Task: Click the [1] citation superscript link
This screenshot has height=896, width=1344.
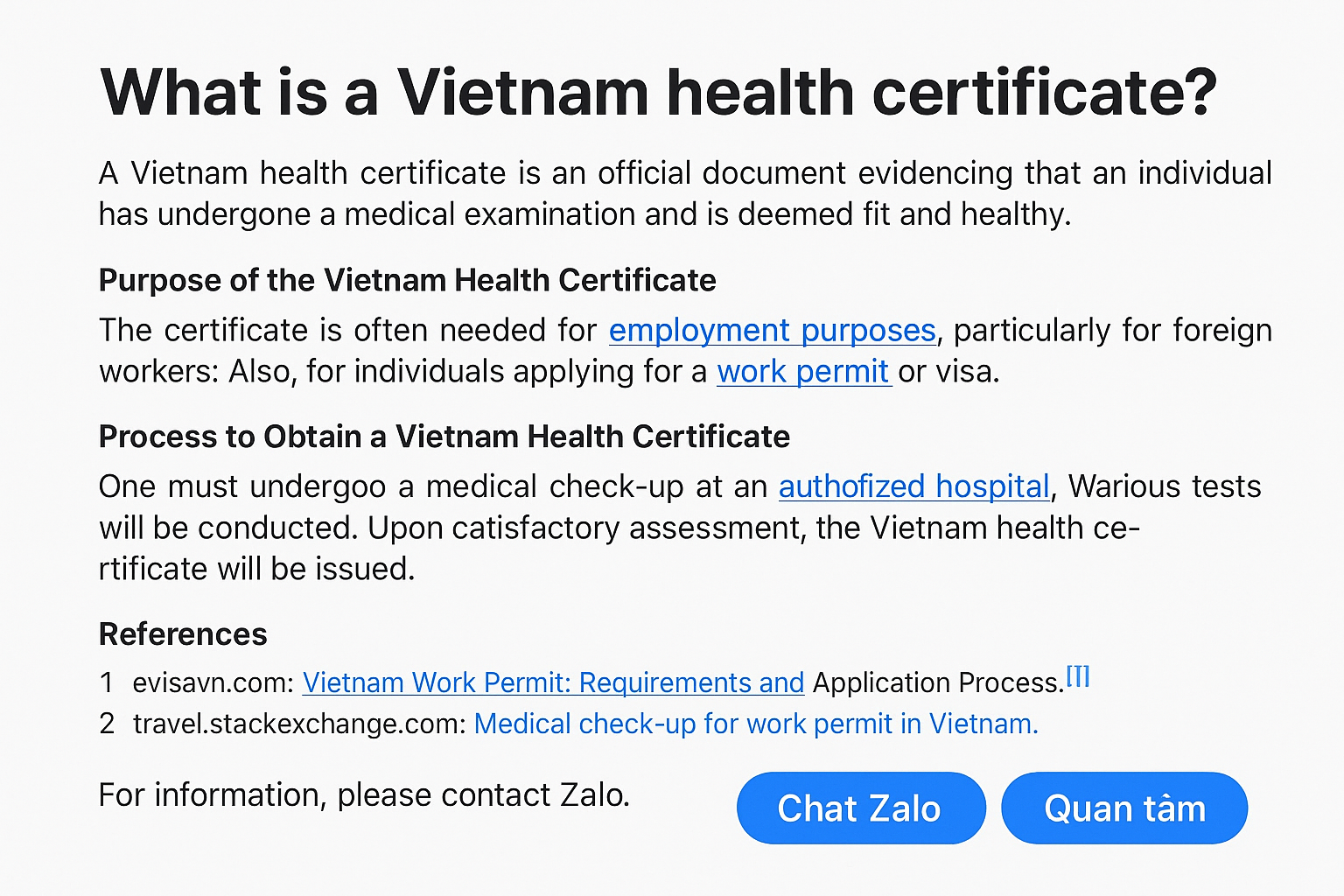Action: point(1079,674)
